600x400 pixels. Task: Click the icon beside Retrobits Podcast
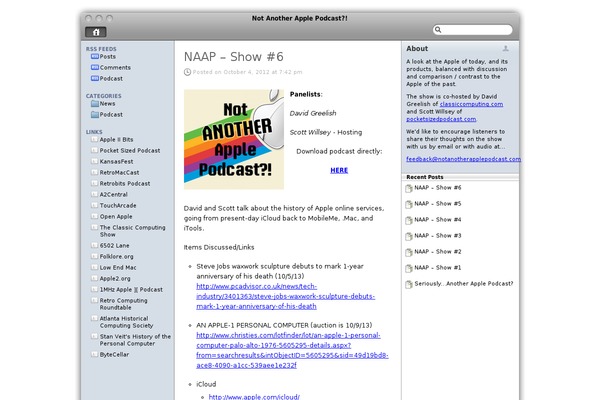click(x=95, y=183)
